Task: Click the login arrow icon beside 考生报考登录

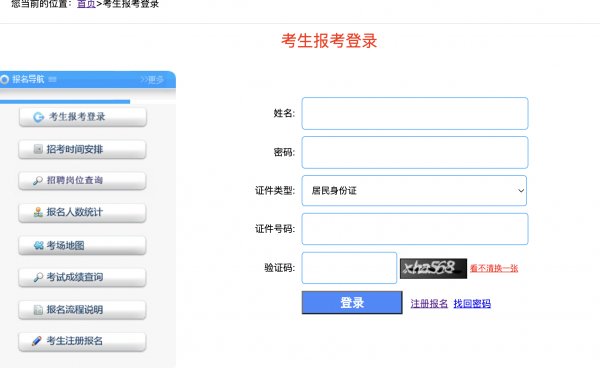Action: coord(38,117)
